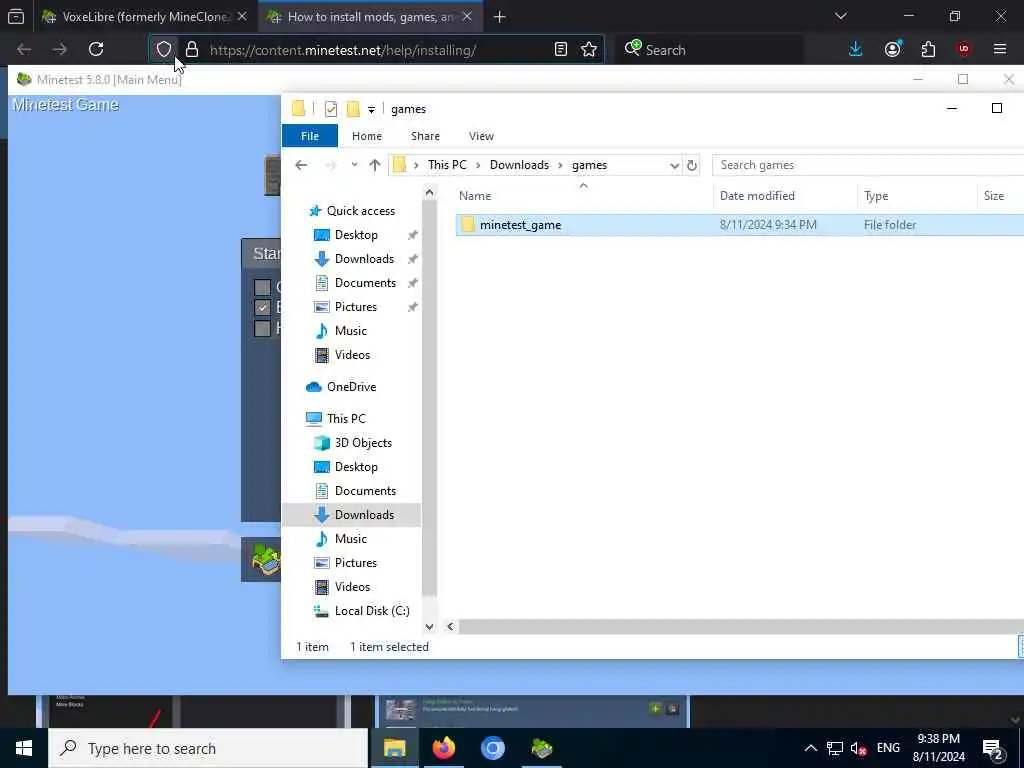Image resolution: width=1024 pixels, height=768 pixels.
Task: Toggle the checked Minetest menu checkbox
Action: (263, 307)
